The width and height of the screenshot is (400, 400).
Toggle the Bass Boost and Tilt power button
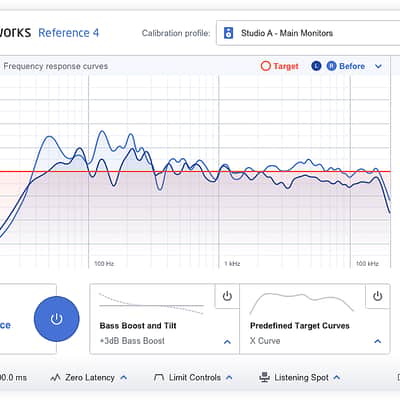(227, 296)
